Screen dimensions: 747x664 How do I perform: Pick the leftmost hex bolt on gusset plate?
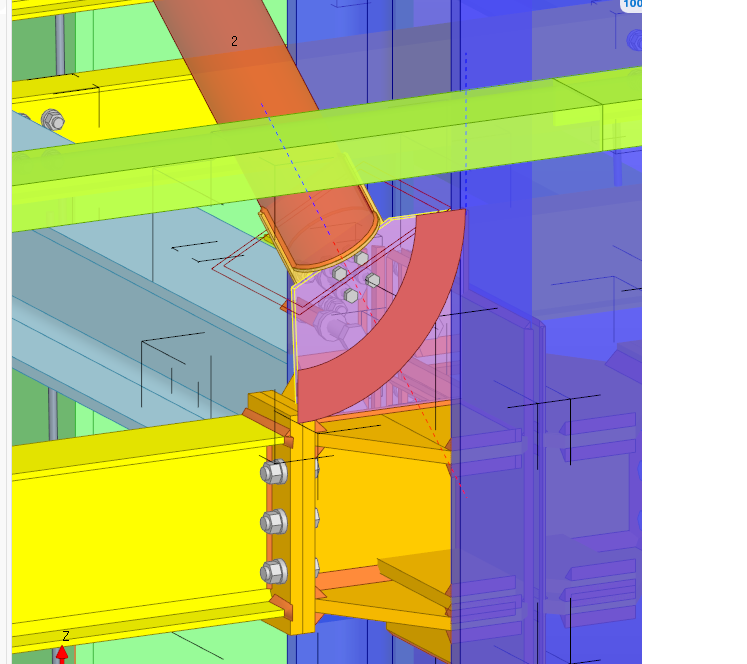339,273
